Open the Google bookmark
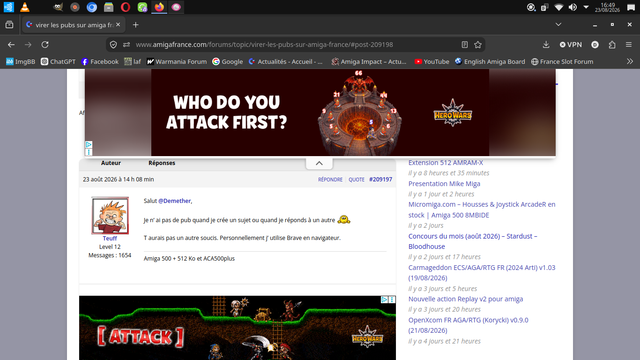This screenshot has width=640, height=360. pos(227,62)
